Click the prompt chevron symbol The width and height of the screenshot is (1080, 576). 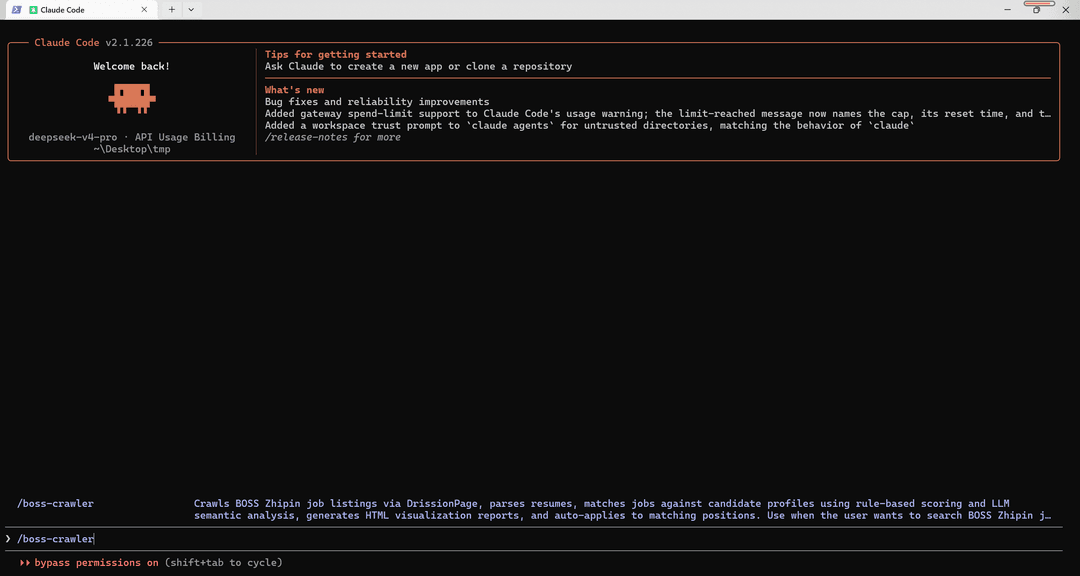pyautogui.click(x=8, y=539)
